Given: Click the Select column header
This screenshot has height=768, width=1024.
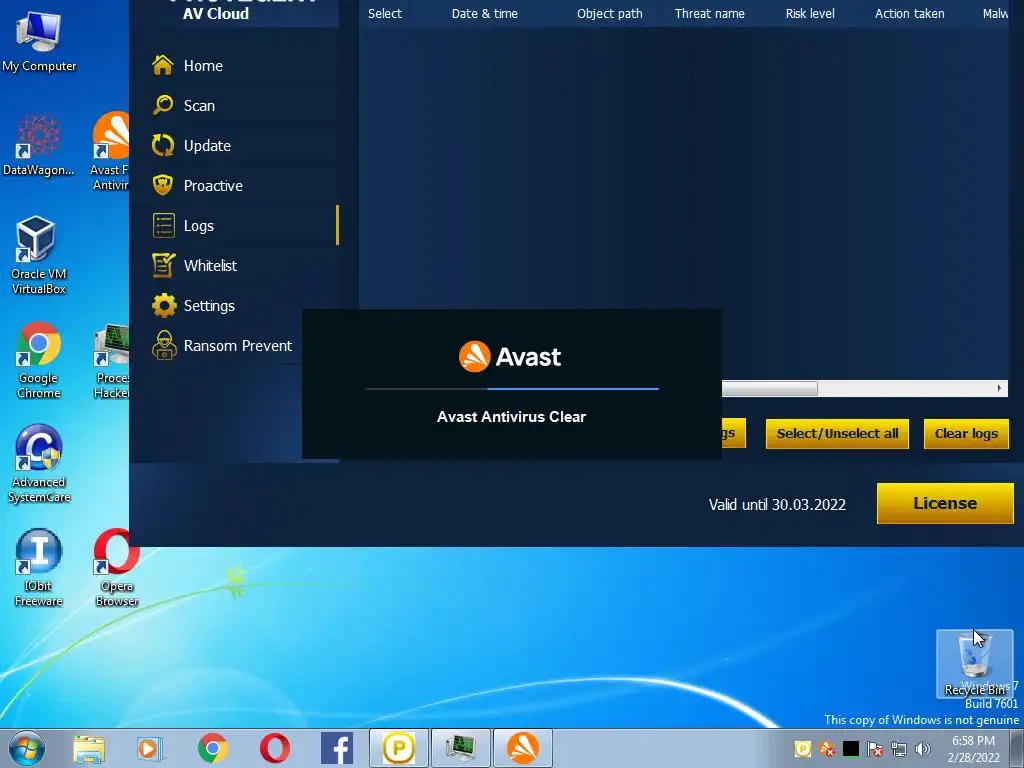Looking at the screenshot, I should tap(385, 14).
